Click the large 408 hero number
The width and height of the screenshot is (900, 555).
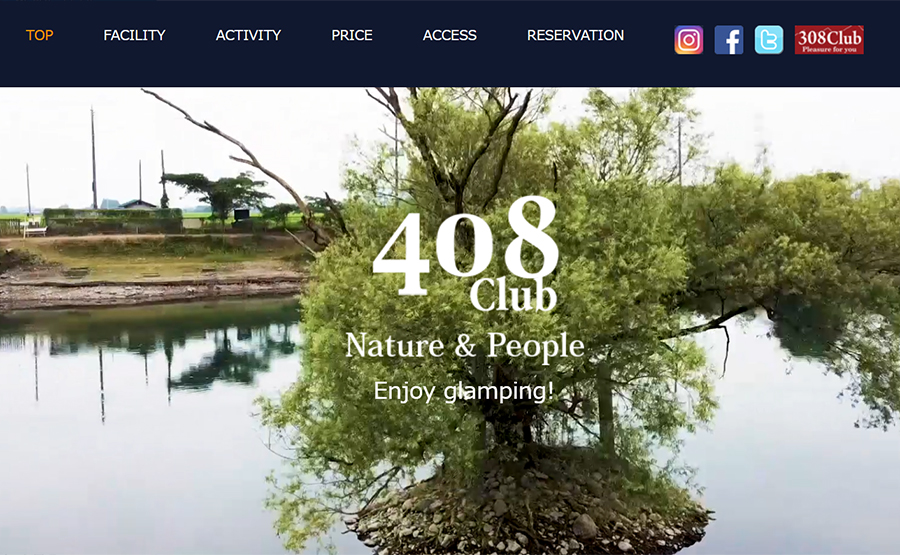click(x=465, y=246)
